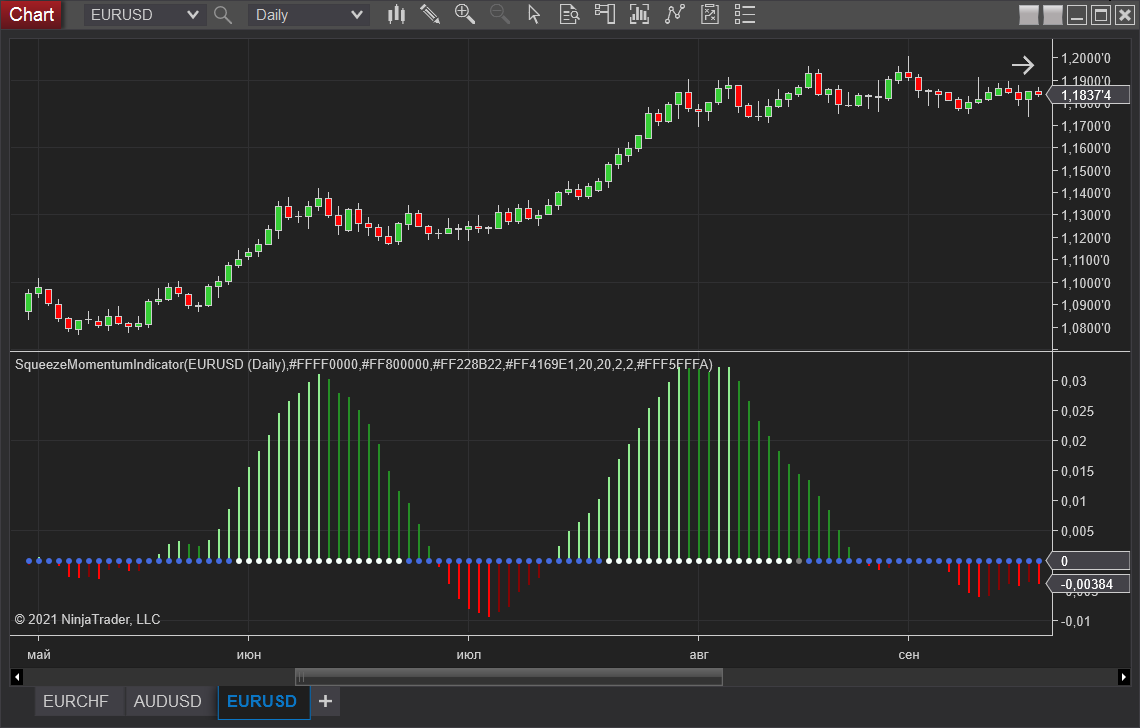The height and width of the screenshot is (728, 1140).
Task: Click the scrollbar left arrow
Action: [16, 677]
